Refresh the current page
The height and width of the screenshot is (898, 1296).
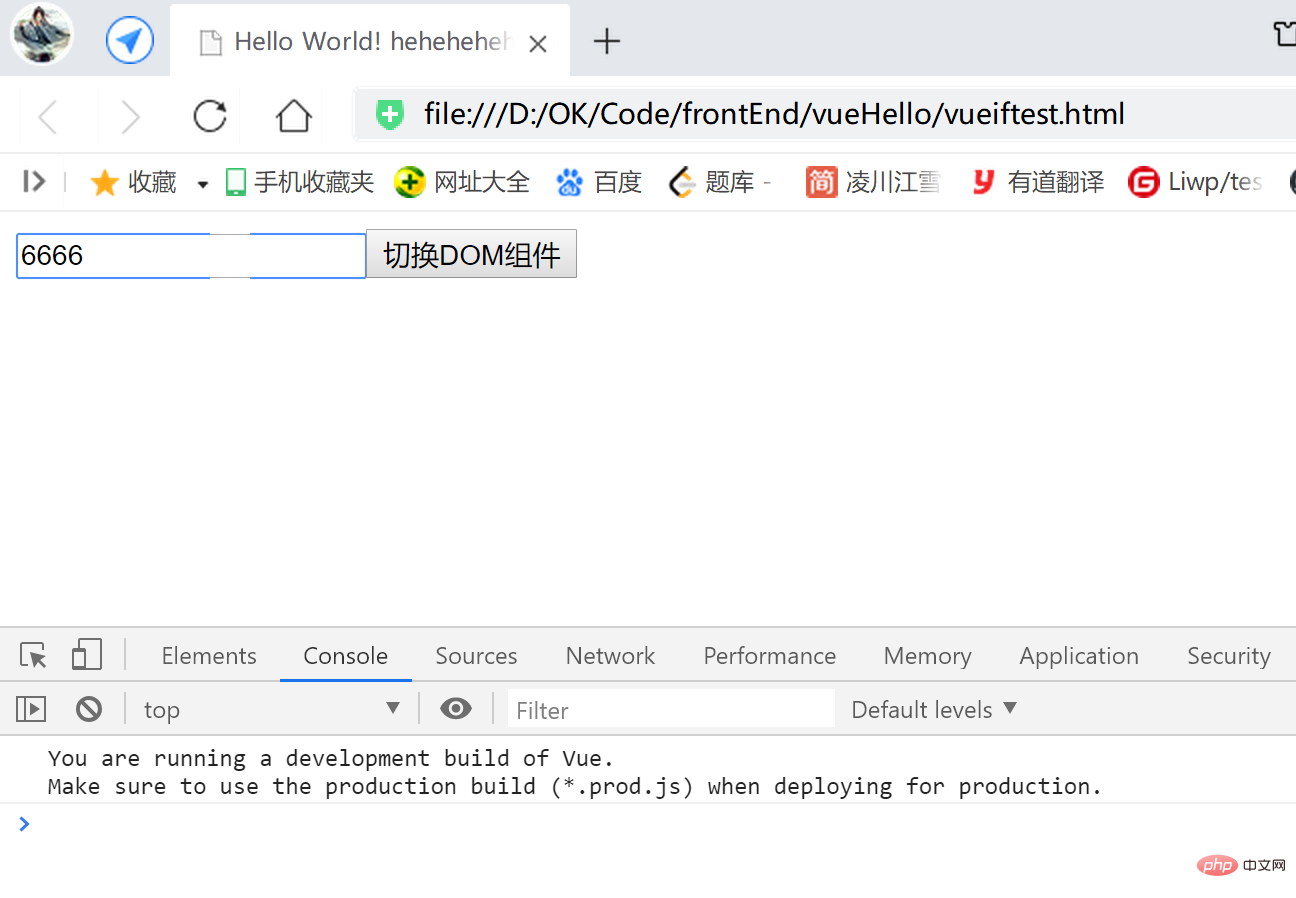click(209, 115)
